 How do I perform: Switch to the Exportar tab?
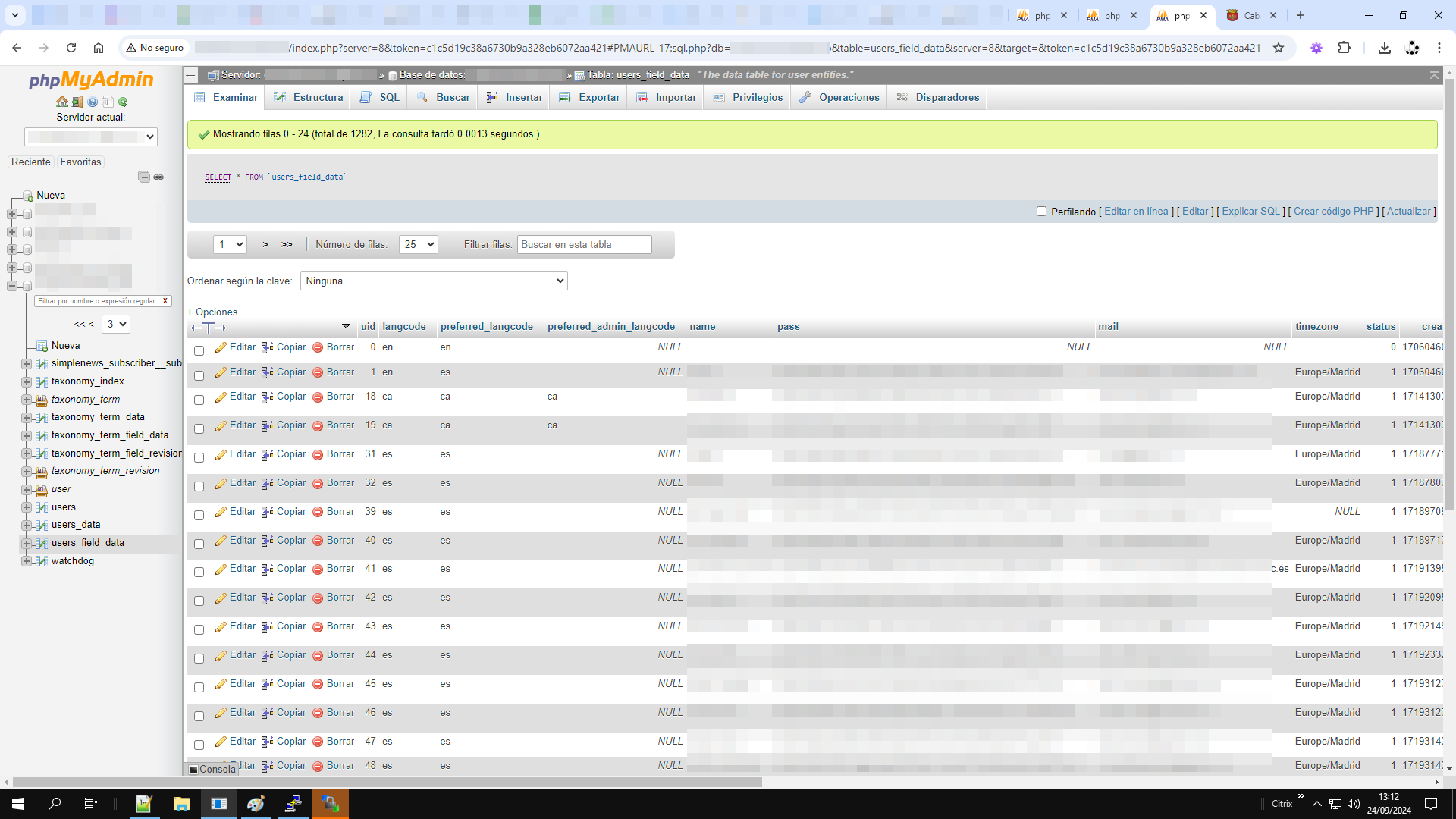tap(590, 97)
